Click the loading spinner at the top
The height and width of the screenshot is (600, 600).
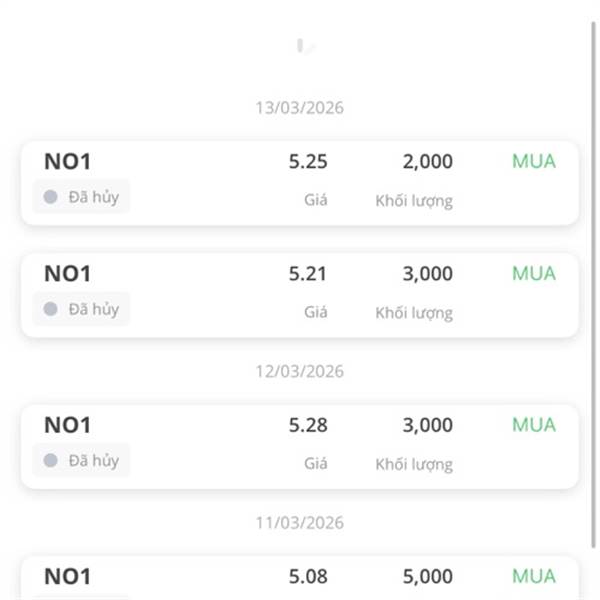[x=306, y=46]
